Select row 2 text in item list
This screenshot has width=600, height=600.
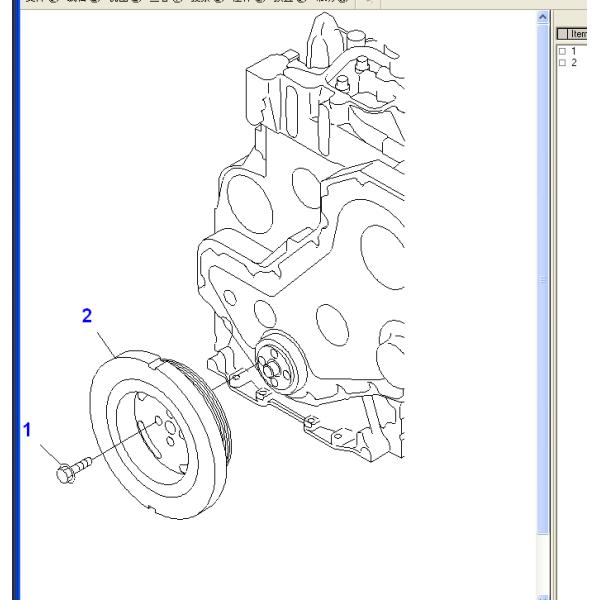pyautogui.click(x=573, y=62)
